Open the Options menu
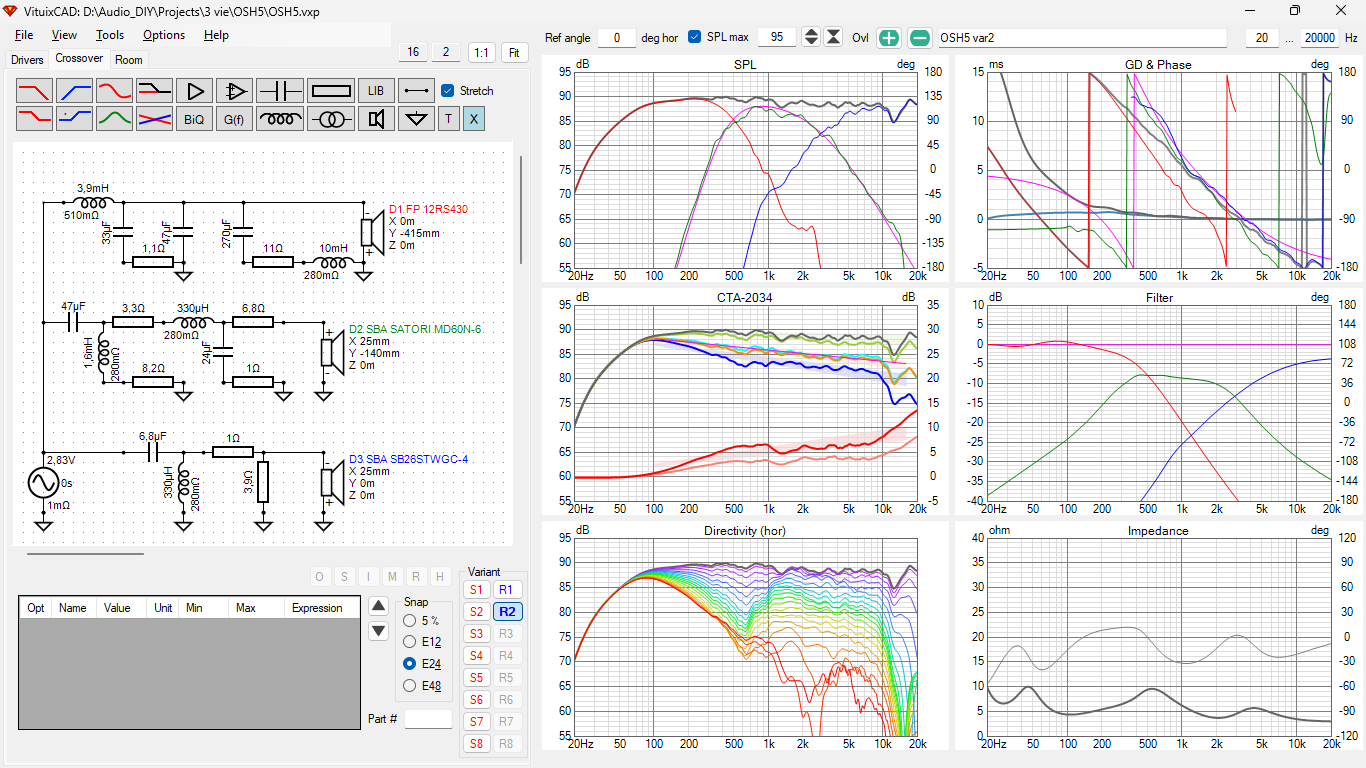The image size is (1366, 768). coord(164,35)
